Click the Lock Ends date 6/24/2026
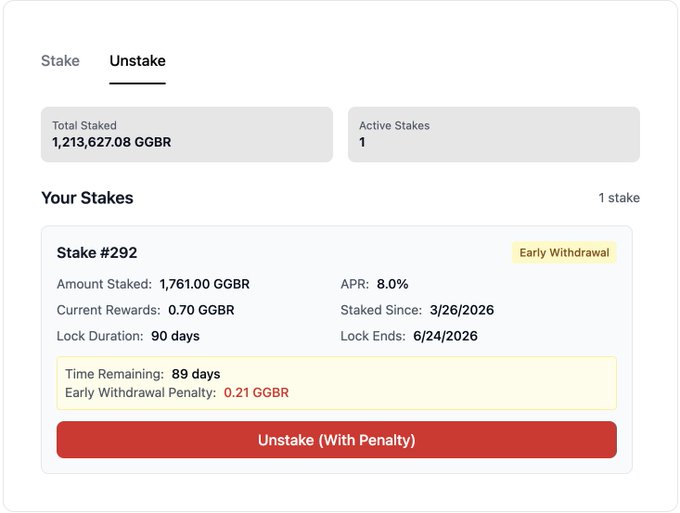 445,336
